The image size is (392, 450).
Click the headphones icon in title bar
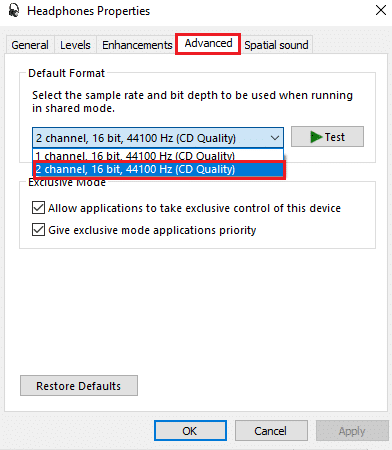coord(14,11)
